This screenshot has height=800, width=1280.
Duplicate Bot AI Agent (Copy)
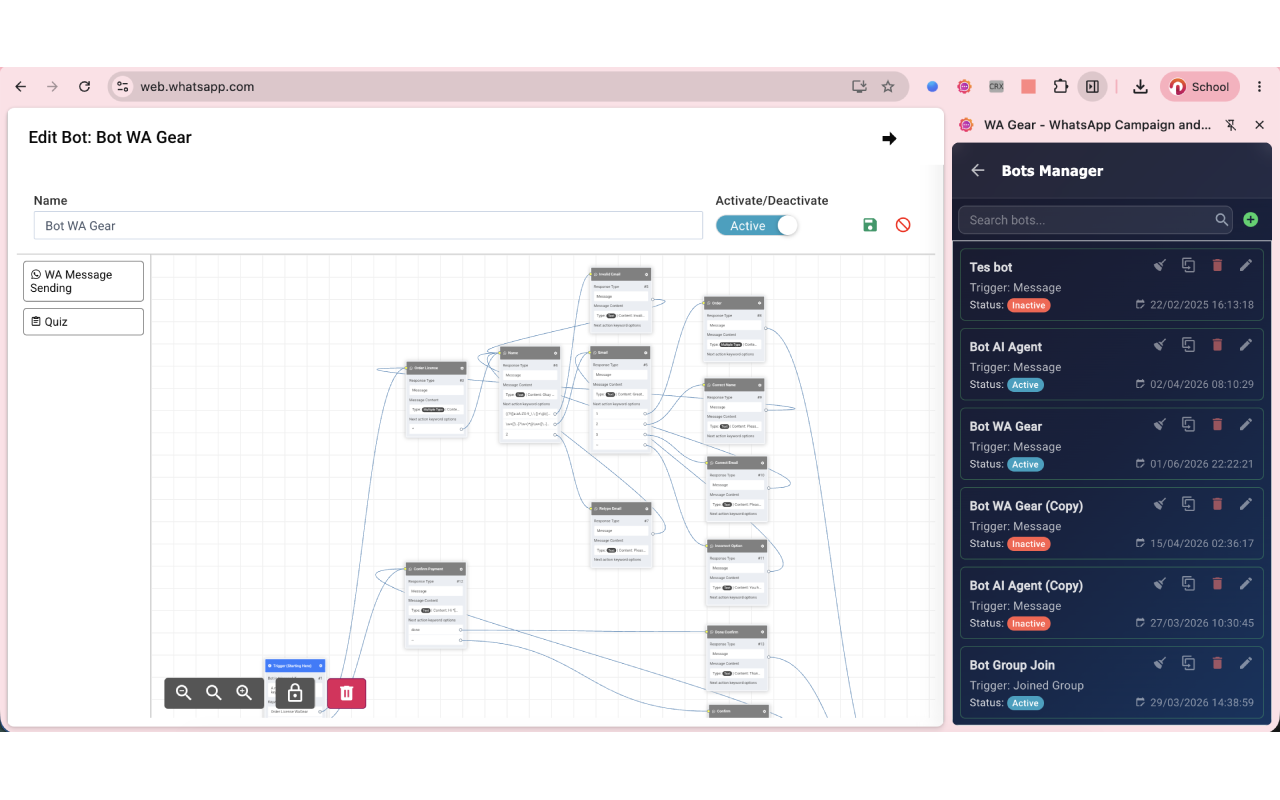(x=1188, y=584)
